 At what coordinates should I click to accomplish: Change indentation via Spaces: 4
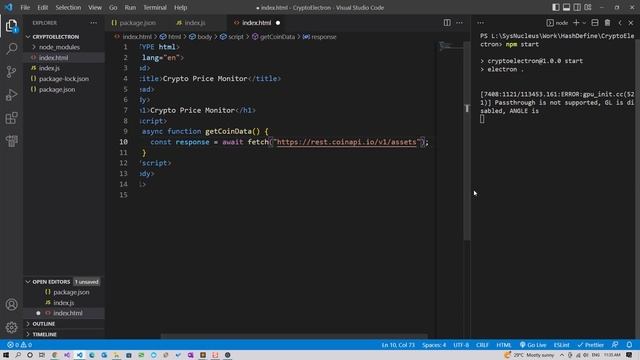pyautogui.click(x=434, y=345)
